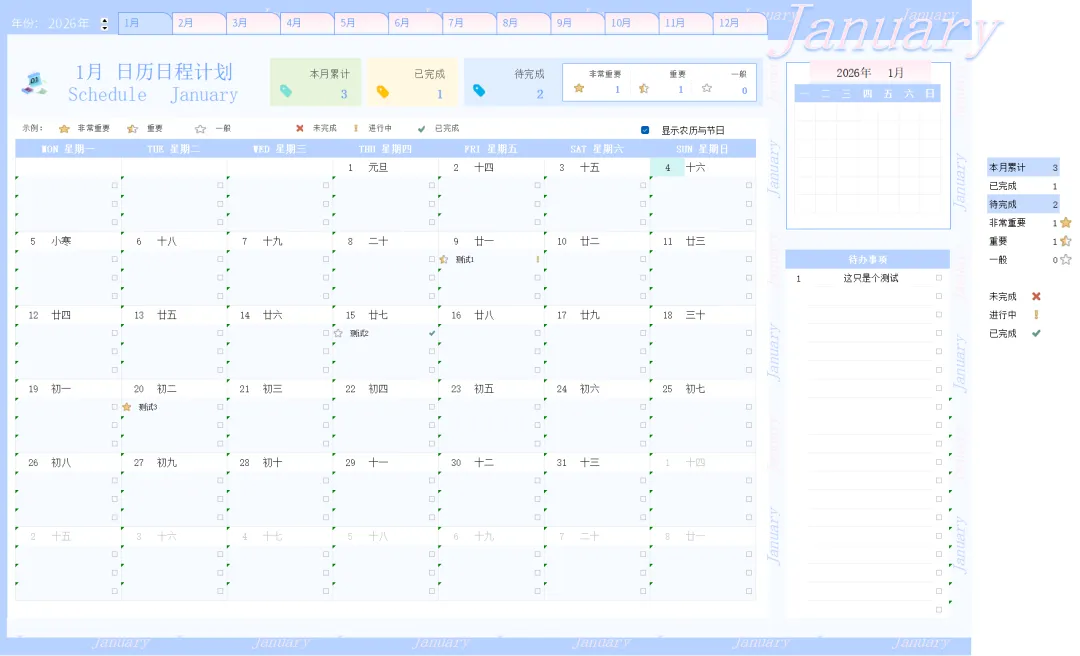Click the FRI 星期五 column header
1080x656 pixels.
(x=491, y=149)
